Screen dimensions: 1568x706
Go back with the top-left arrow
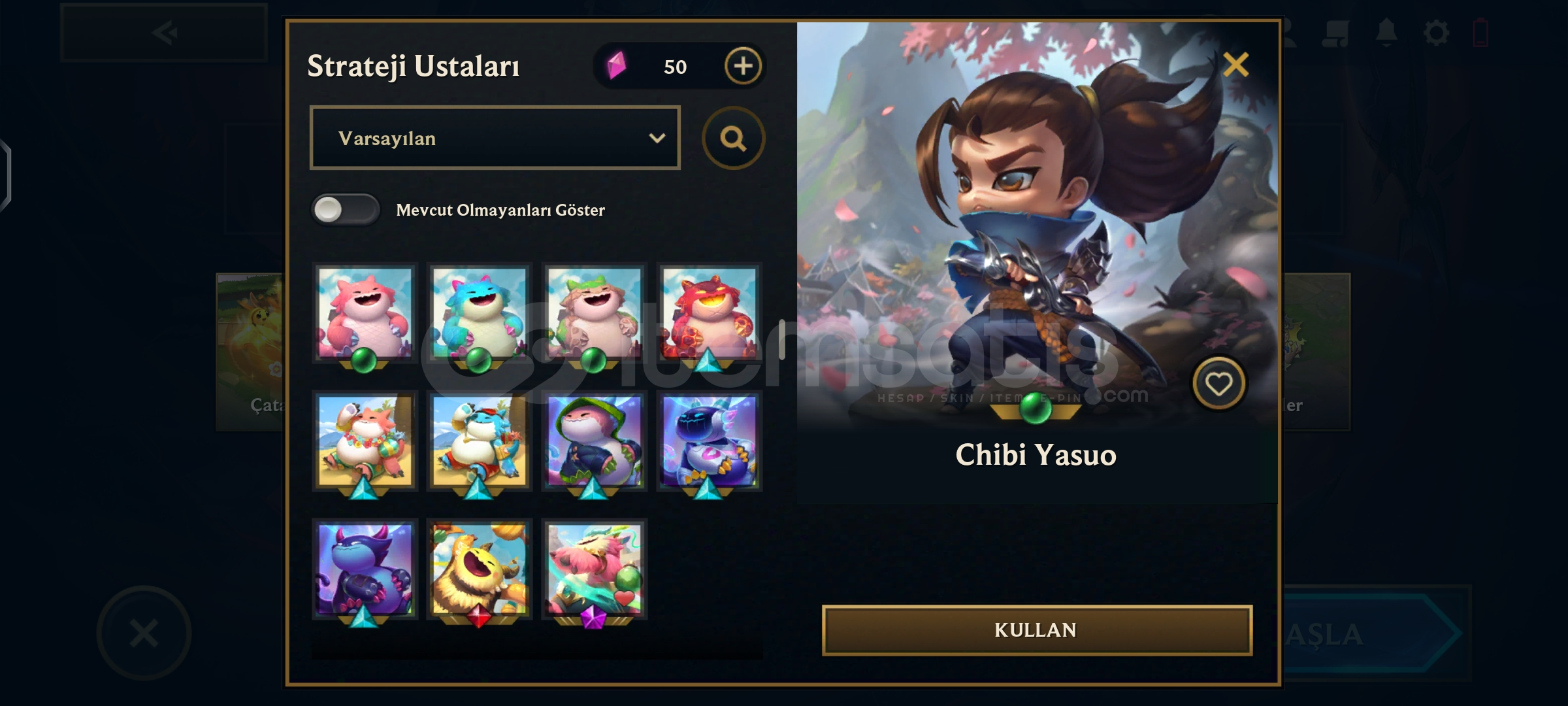pos(164,33)
